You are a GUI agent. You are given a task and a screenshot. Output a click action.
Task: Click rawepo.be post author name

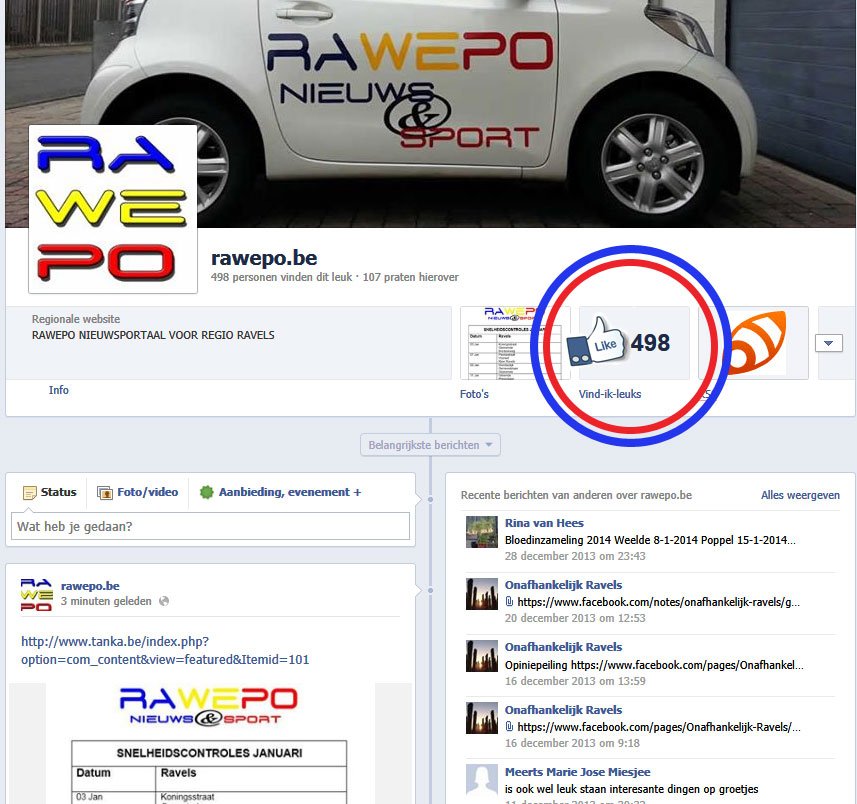[x=90, y=586]
